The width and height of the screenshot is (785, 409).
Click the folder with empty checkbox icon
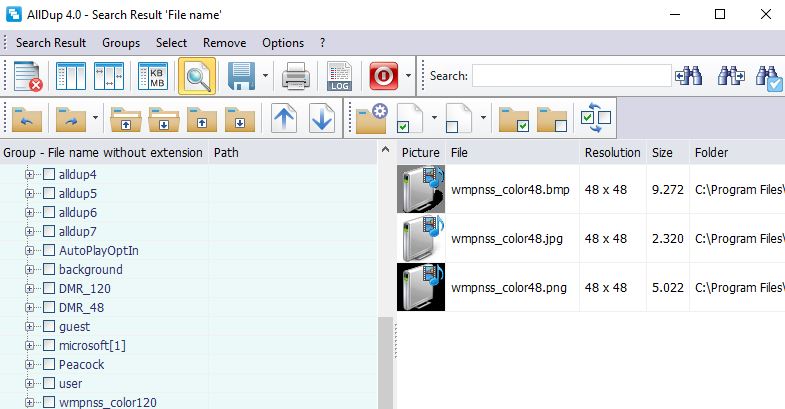(552, 119)
